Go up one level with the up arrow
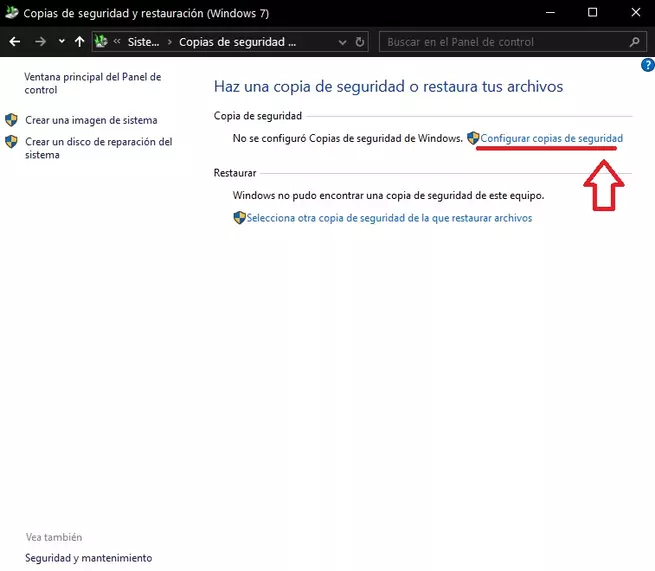Viewport: 655px width, 571px height. point(79,41)
